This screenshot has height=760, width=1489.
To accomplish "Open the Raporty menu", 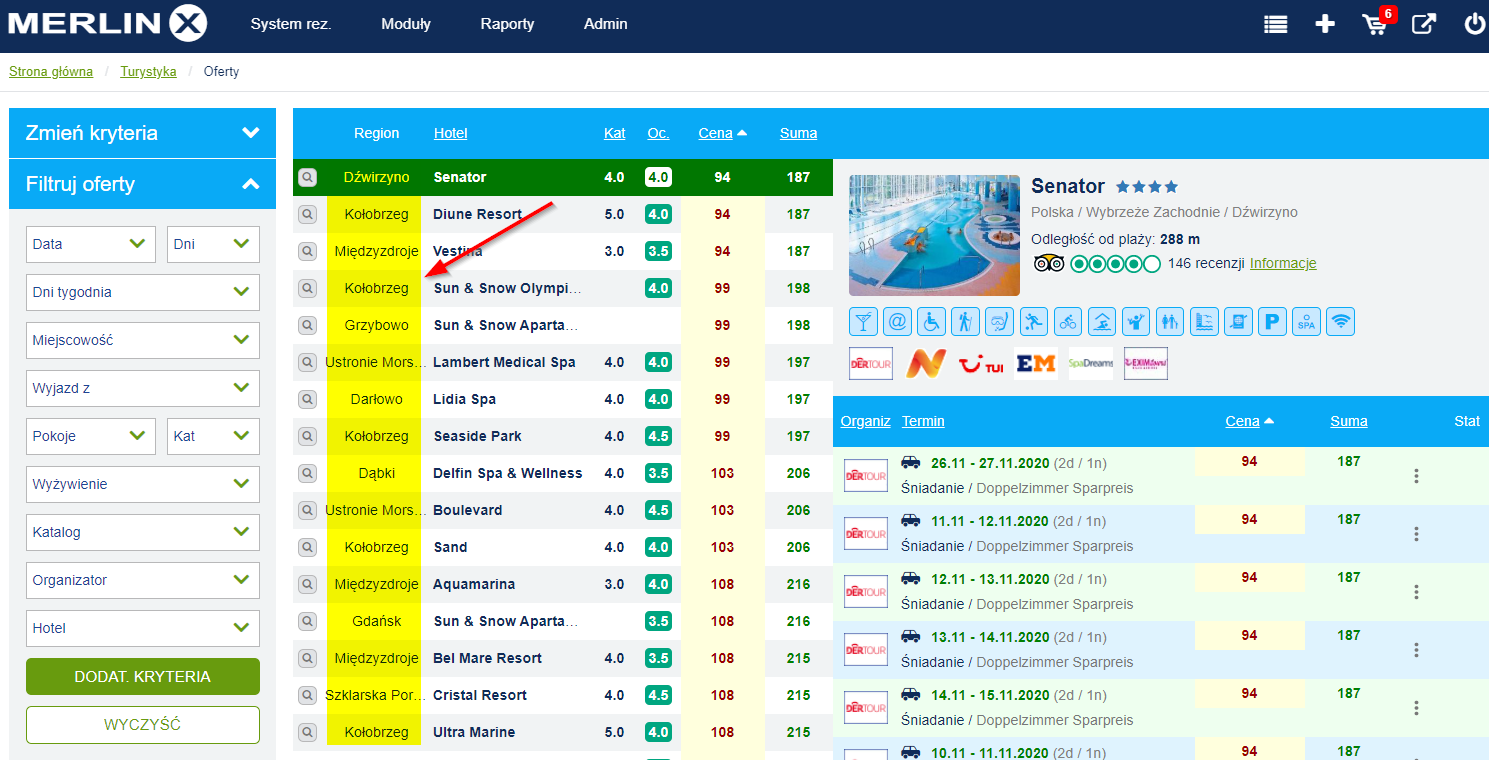I will click(x=507, y=23).
